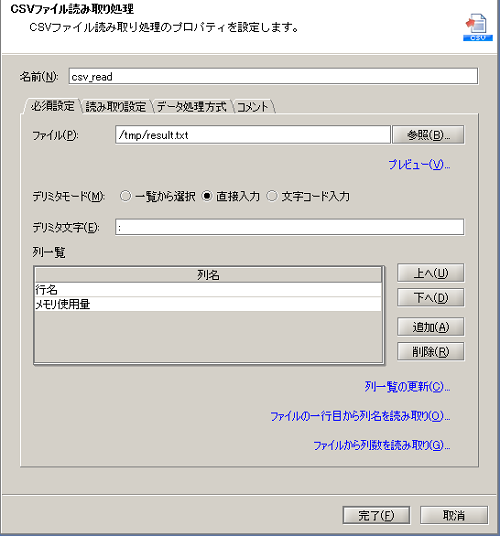Select the メモリ使用量 row in column list
500x536 pixels.
pyautogui.click(x=208, y=304)
